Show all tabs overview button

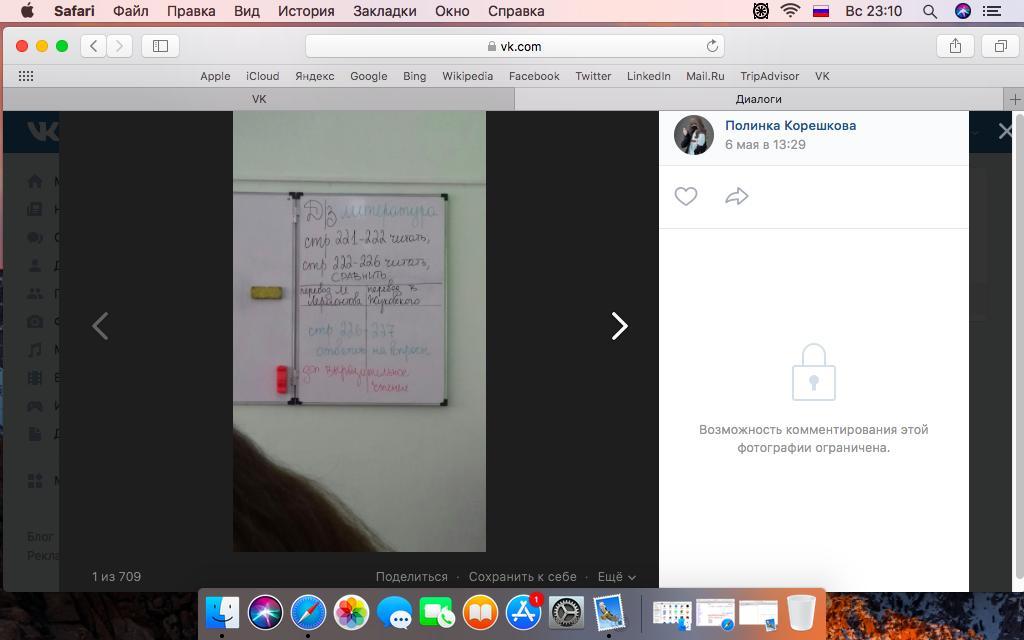1000,46
